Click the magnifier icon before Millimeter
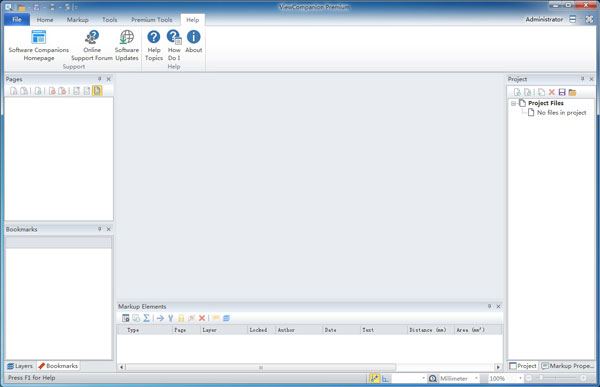The width and height of the screenshot is (600, 387). [432, 379]
